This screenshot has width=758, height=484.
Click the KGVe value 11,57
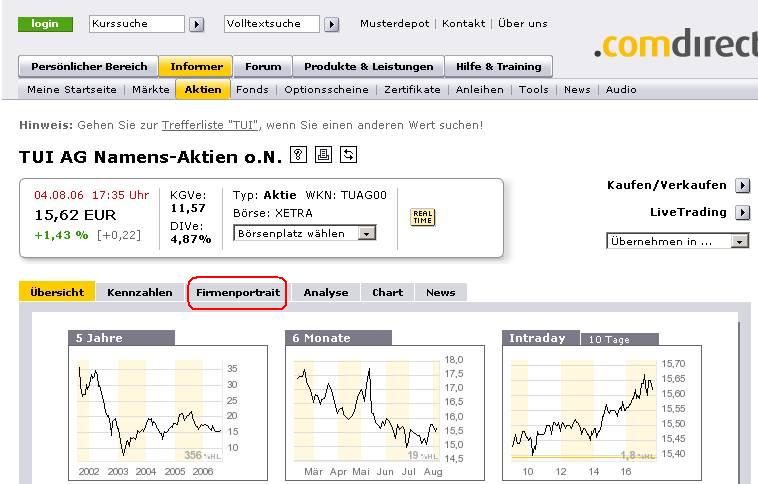tap(188, 208)
